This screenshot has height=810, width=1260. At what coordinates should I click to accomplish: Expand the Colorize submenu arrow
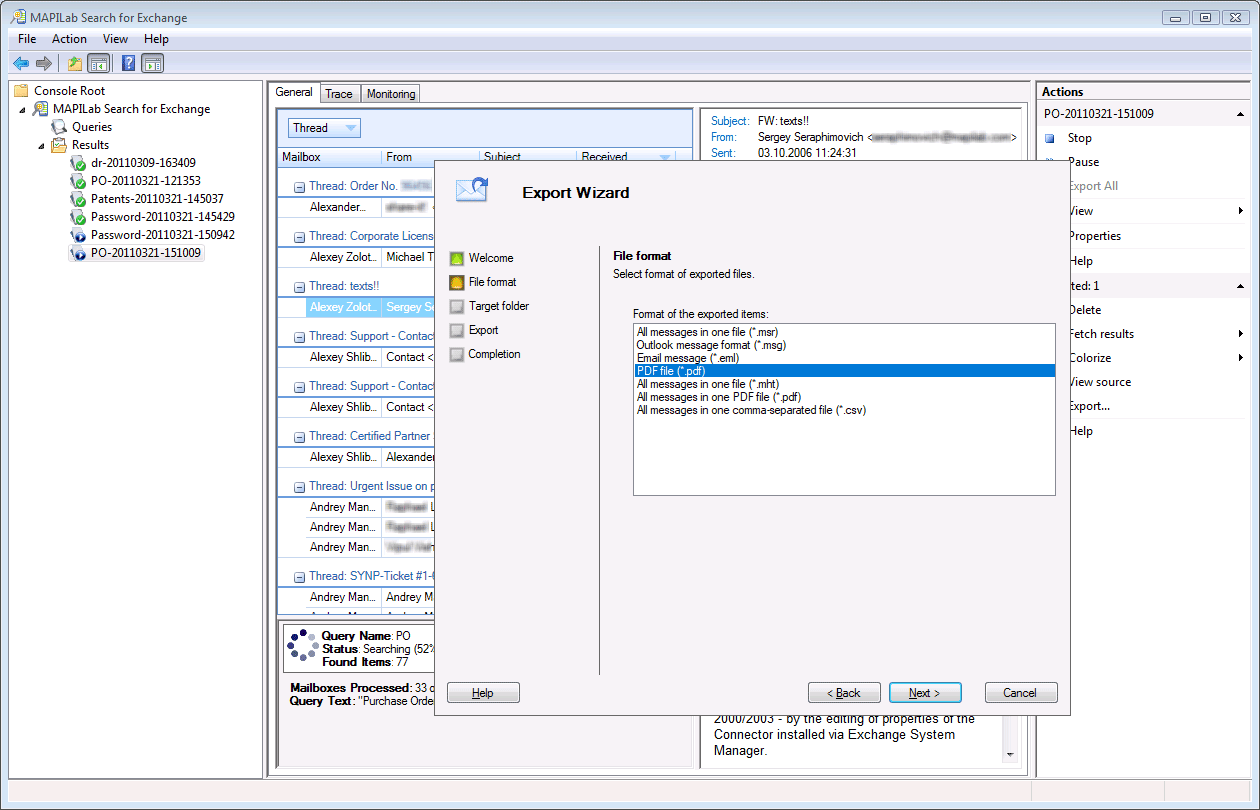[1240, 358]
